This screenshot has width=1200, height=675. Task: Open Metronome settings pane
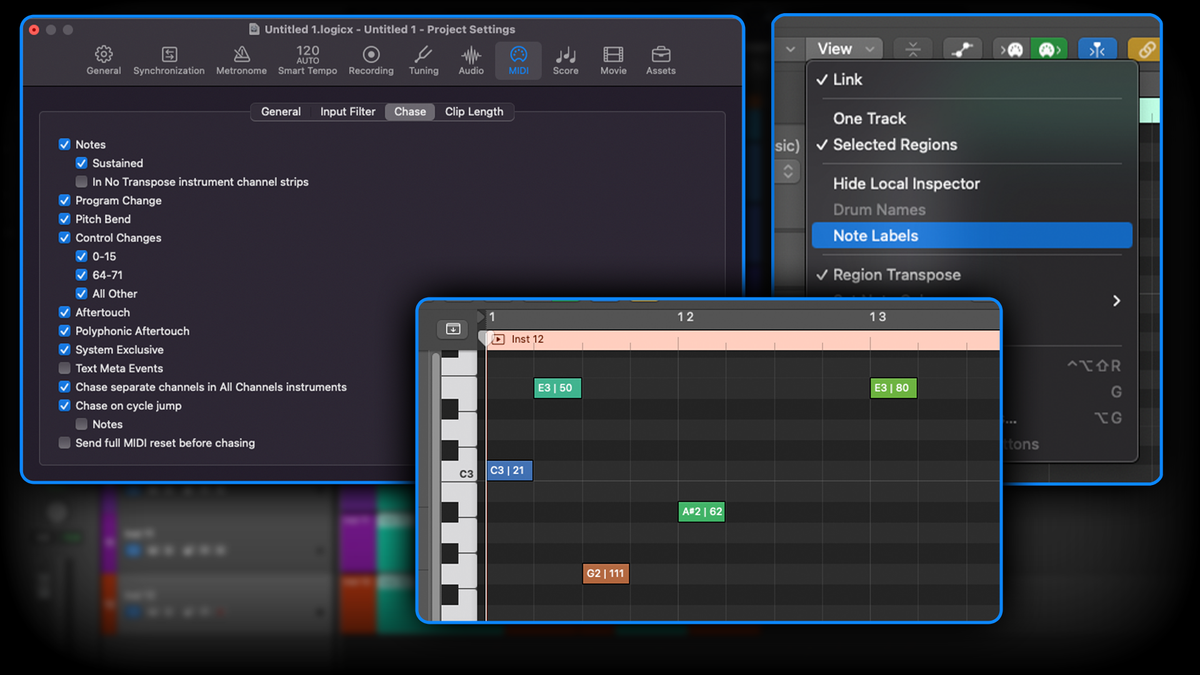tap(242, 59)
